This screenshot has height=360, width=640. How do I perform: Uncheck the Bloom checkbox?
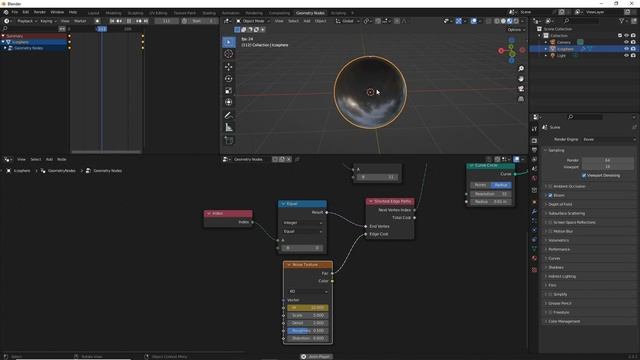(550, 195)
